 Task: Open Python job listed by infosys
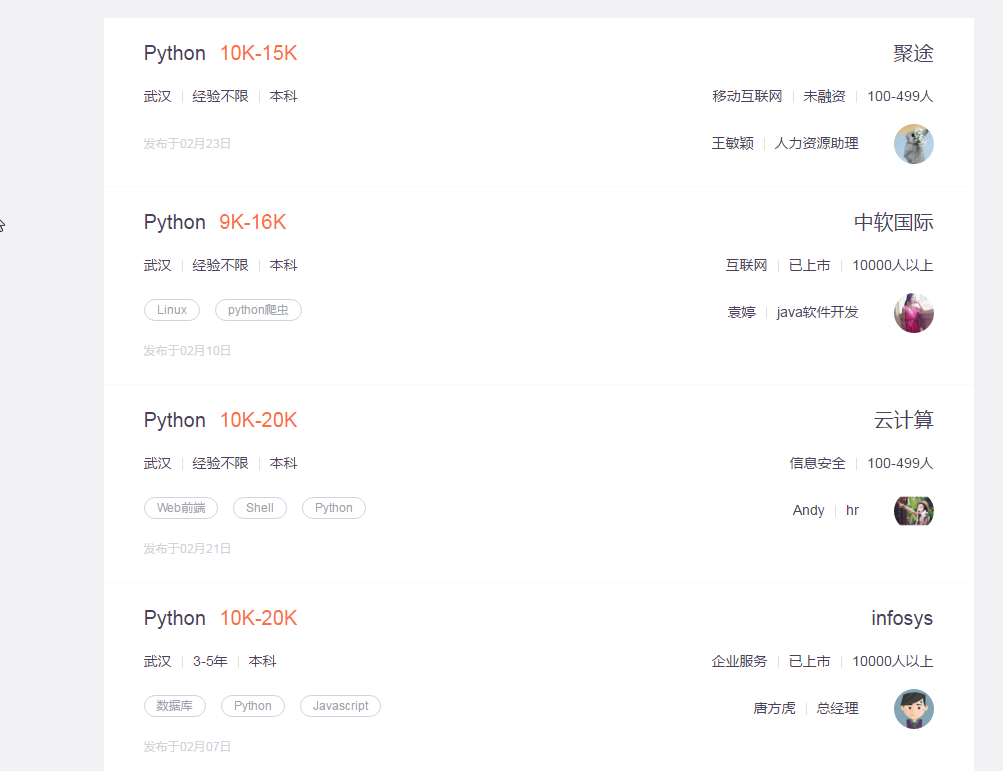(x=175, y=618)
